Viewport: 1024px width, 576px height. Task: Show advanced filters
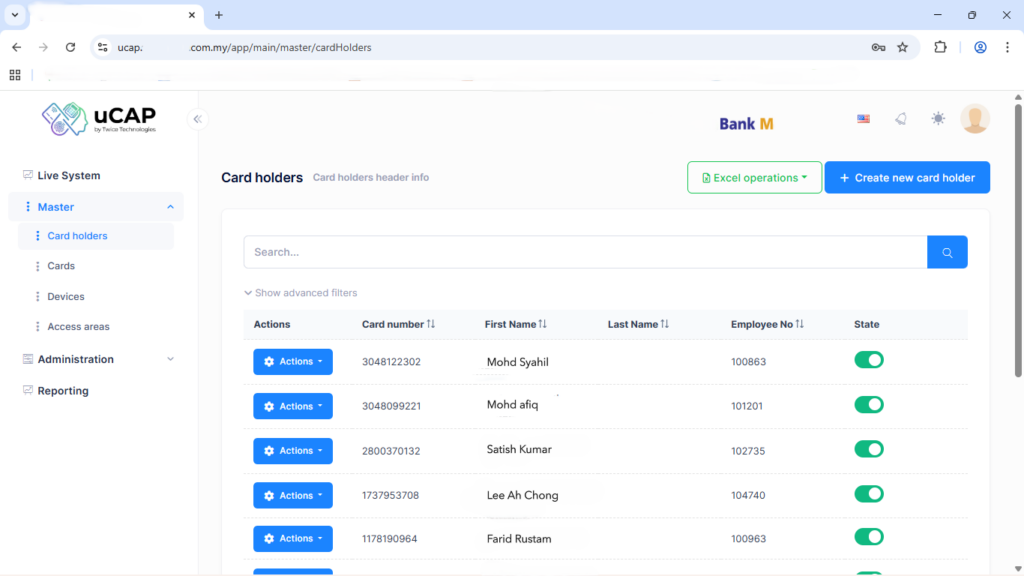pyautogui.click(x=301, y=293)
